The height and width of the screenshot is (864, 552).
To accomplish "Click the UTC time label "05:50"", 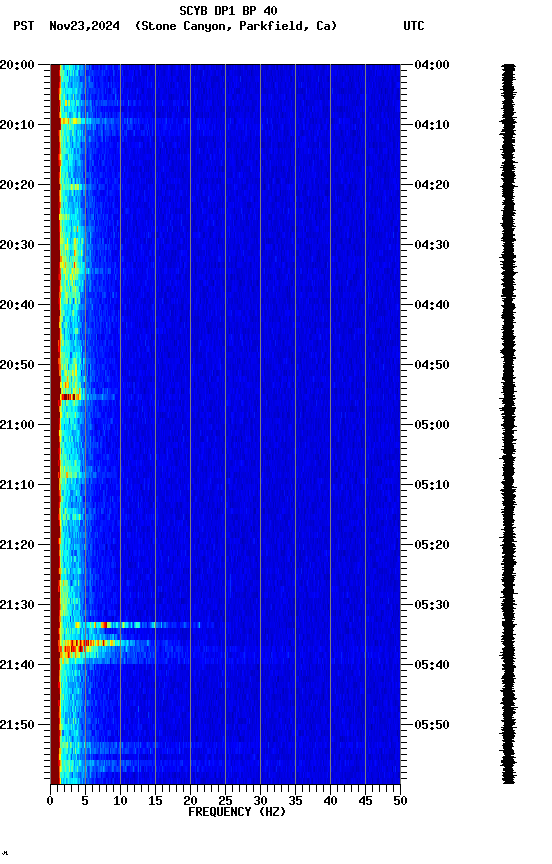I will point(432,726).
